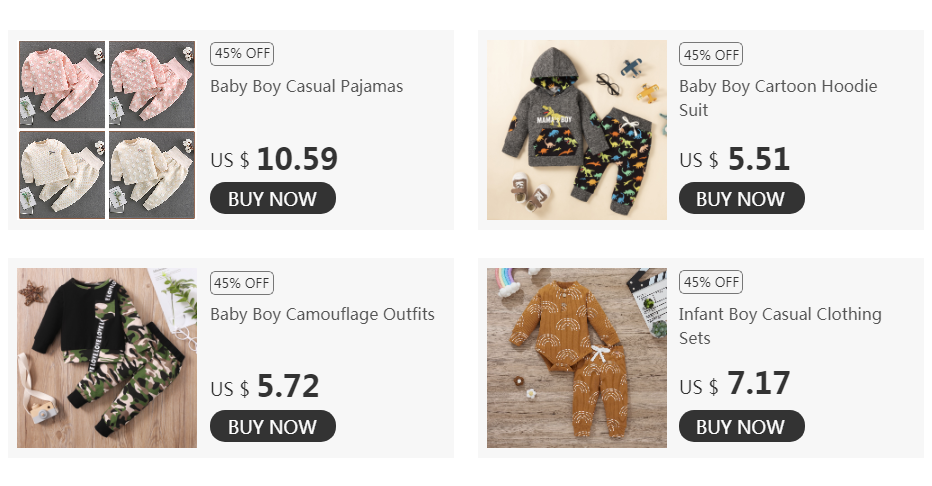The height and width of the screenshot is (486, 932).
Task: Buy the Baby Boy Camouflage Outfits now
Action: coord(272,427)
